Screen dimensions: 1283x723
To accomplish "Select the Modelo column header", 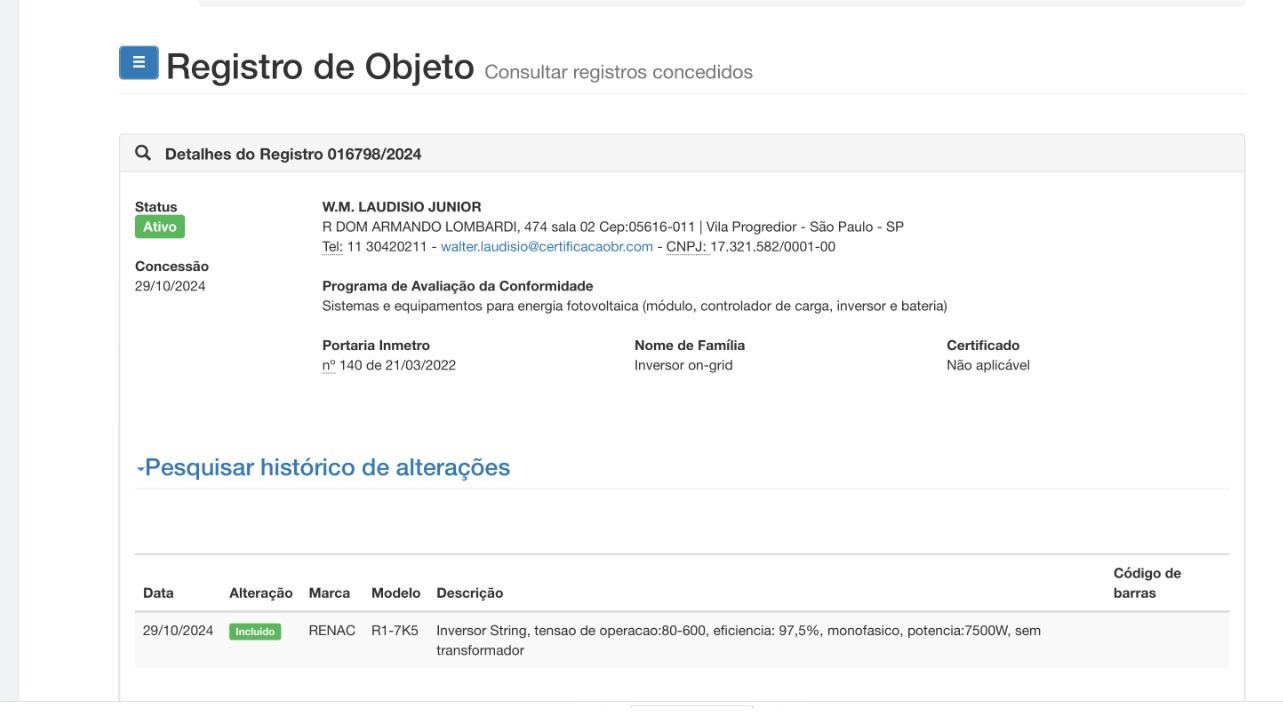I will tap(396, 593).
